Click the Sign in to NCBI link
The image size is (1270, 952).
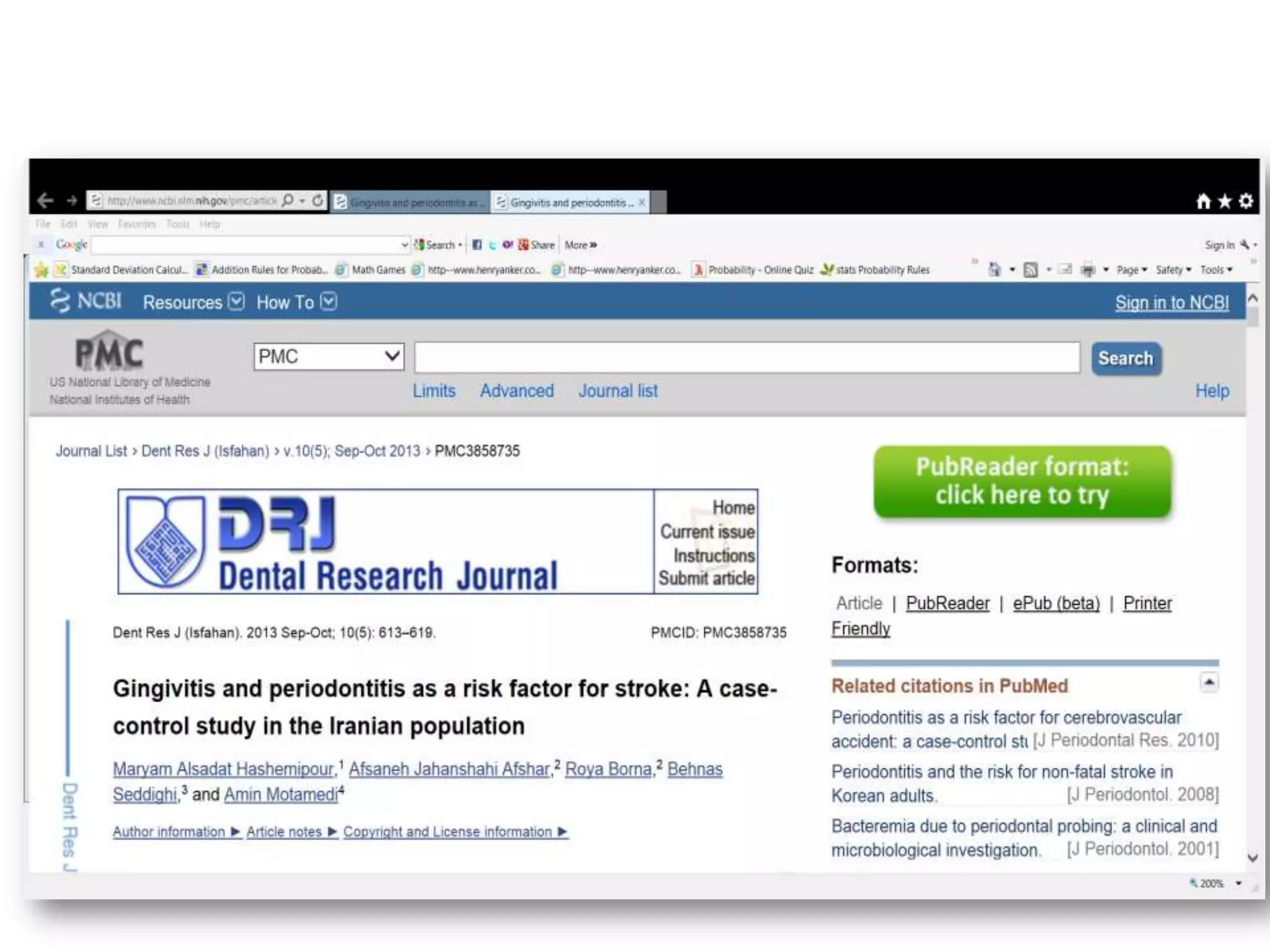(x=1171, y=302)
